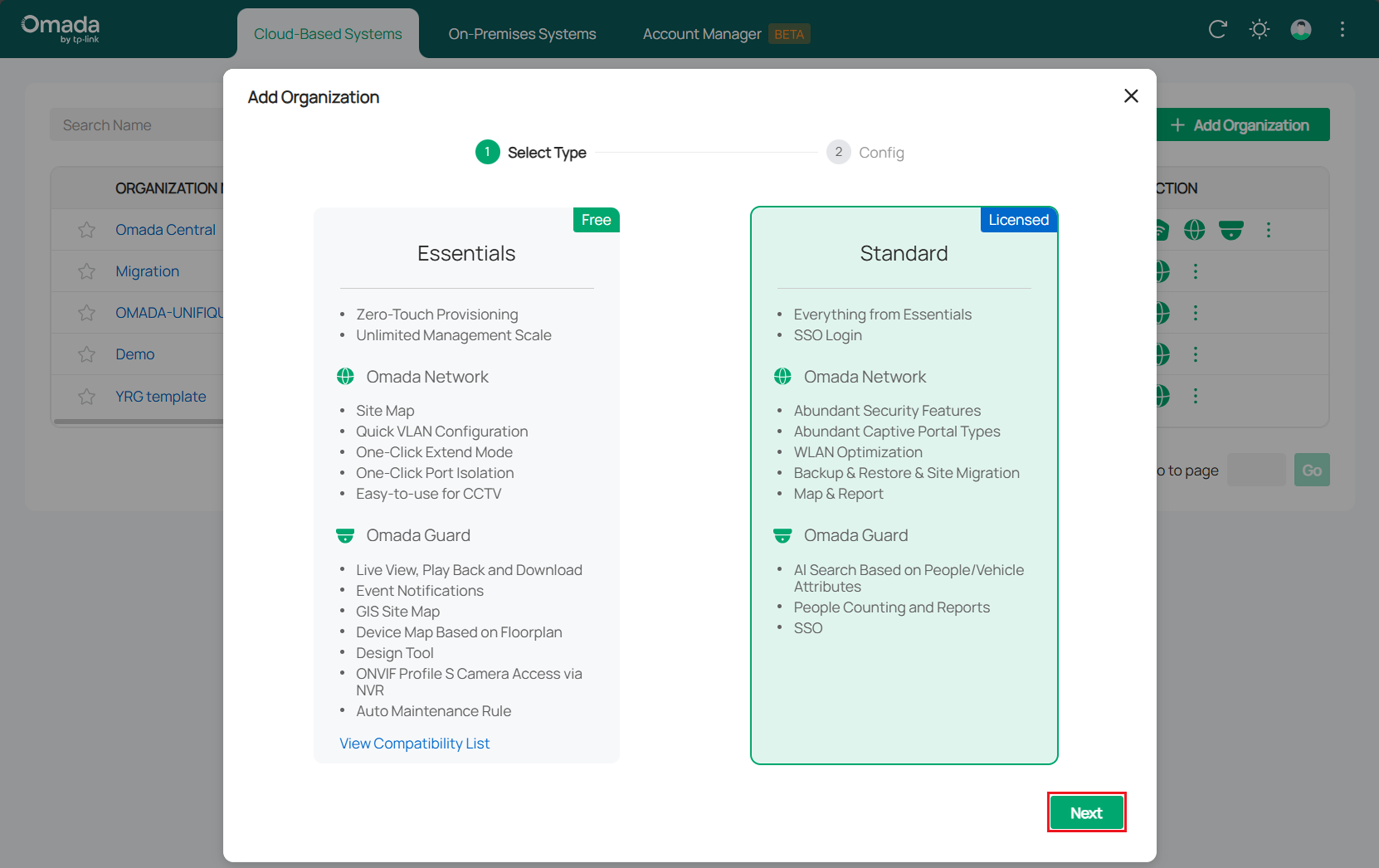The height and width of the screenshot is (868, 1379).
Task: Open the Account Manager BETA tab
Action: point(726,34)
